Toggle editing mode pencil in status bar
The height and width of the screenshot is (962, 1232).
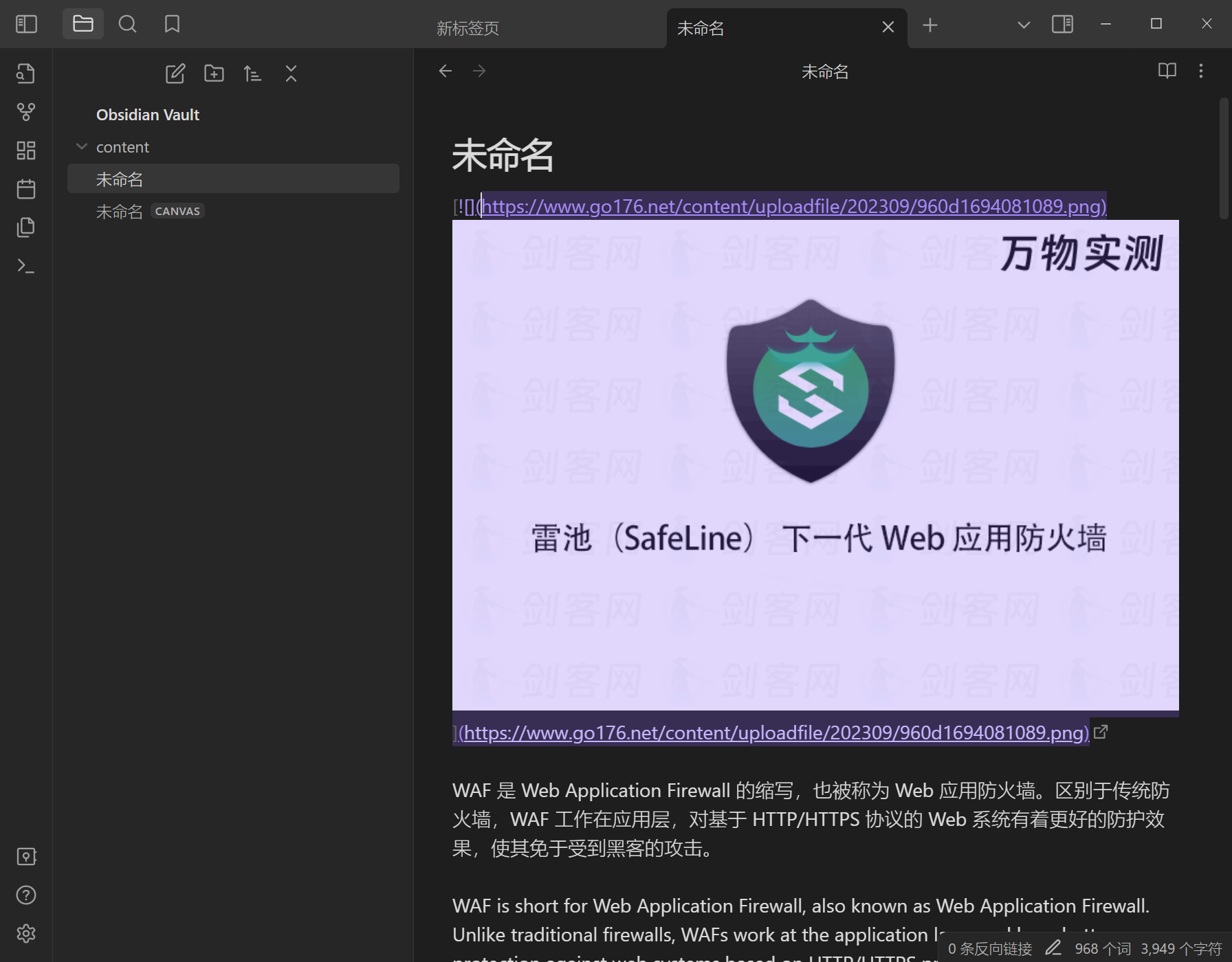coord(1053,948)
